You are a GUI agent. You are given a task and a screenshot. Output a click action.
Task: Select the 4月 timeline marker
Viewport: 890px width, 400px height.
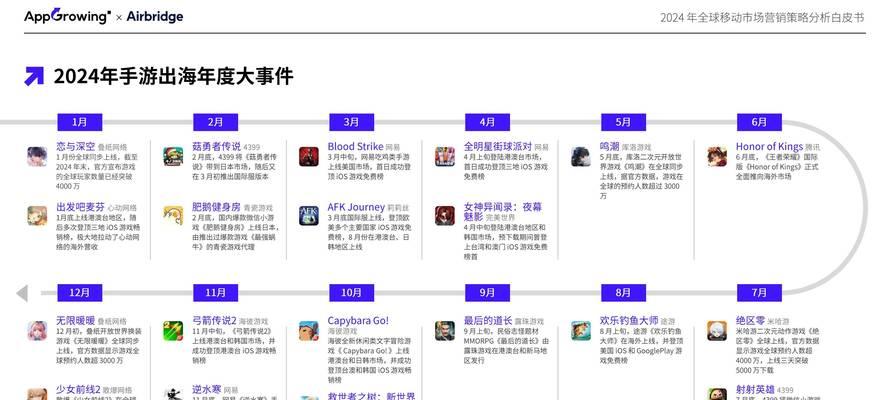(x=488, y=122)
